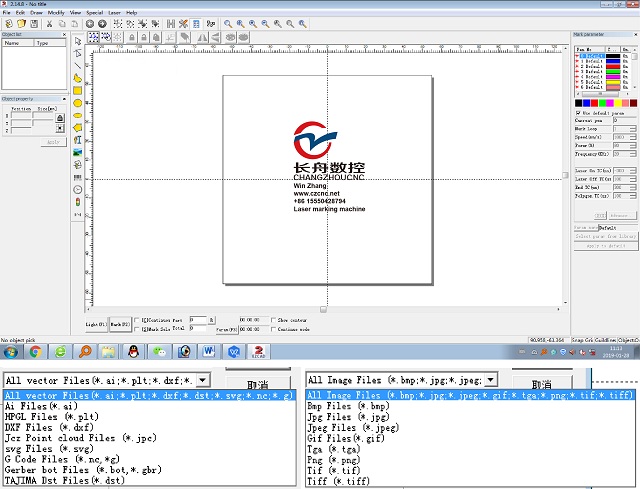The height and width of the screenshot is (489, 640).
Task: Select the Ellipse drawing tool
Action: click(x=78, y=116)
